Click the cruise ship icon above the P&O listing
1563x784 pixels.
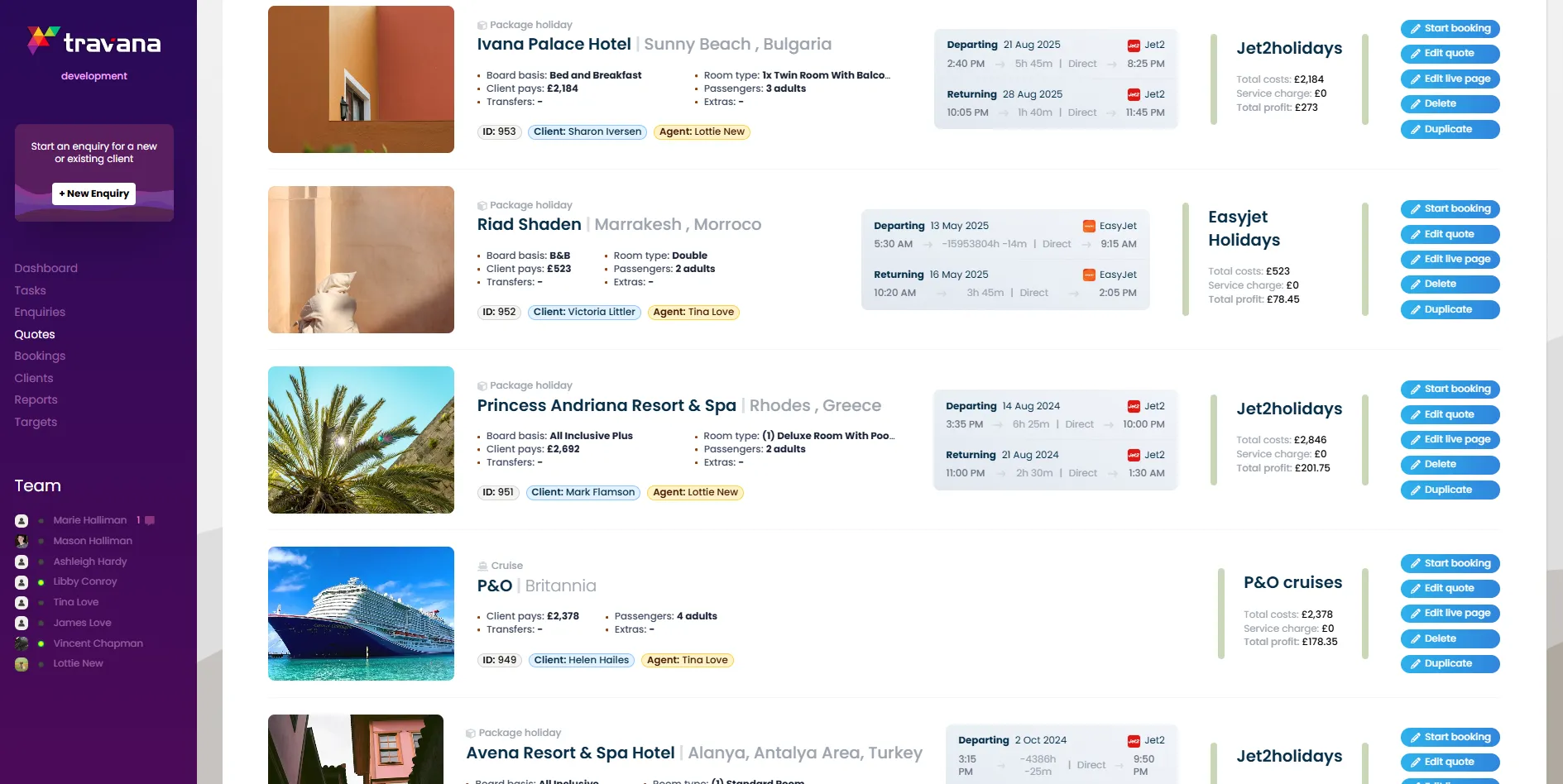click(482, 565)
